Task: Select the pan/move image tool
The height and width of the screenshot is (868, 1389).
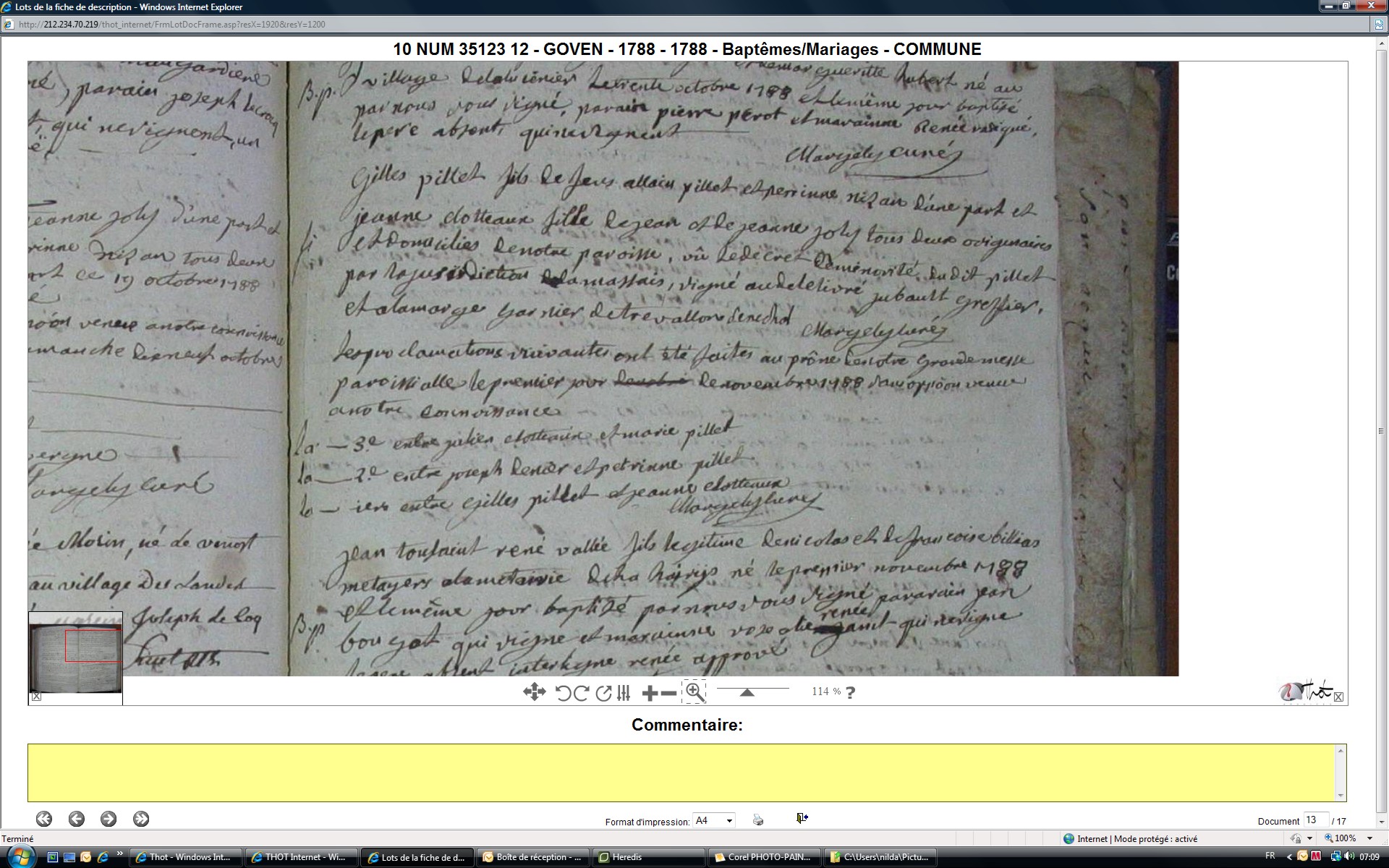Action: (x=534, y=692)
